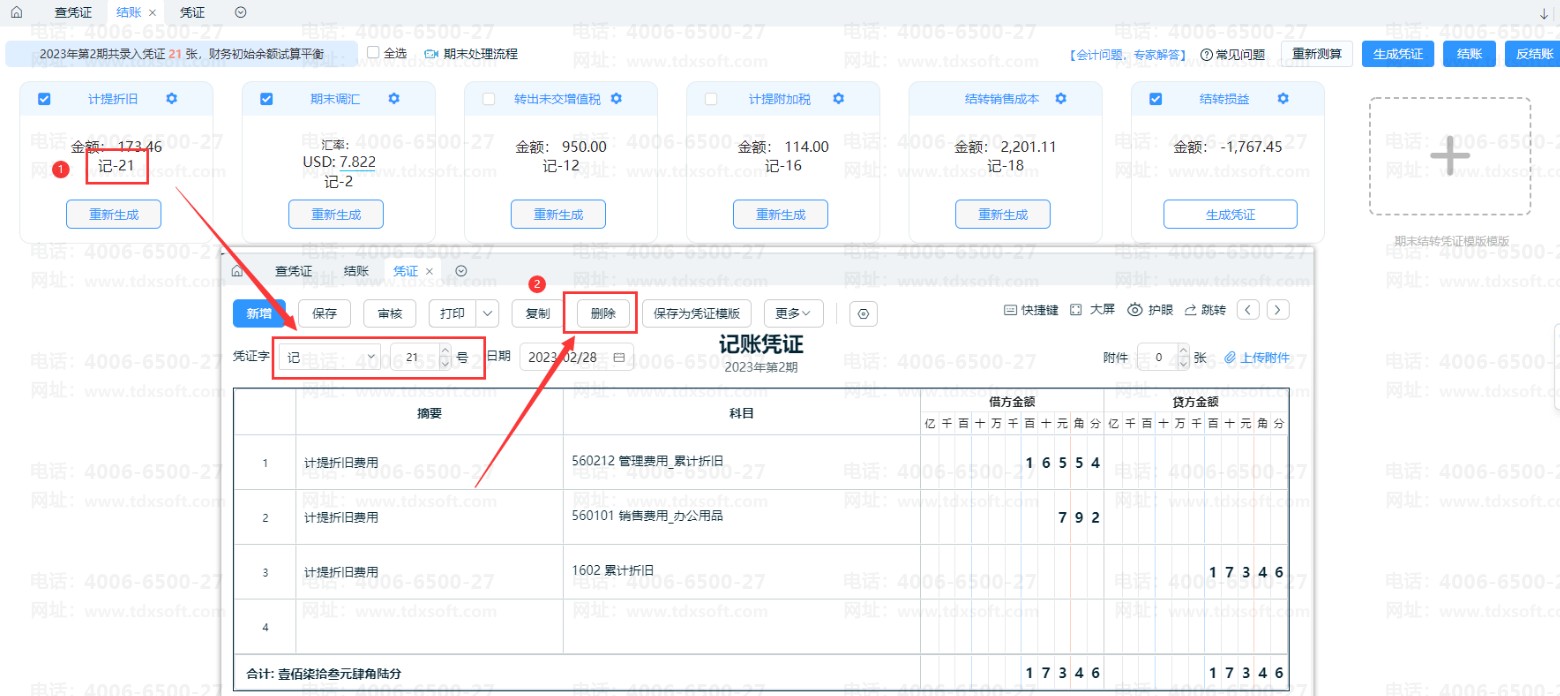Click the 护眼 eye-protection icon
Screen dimensions: 1560x696
[1135, 310]
